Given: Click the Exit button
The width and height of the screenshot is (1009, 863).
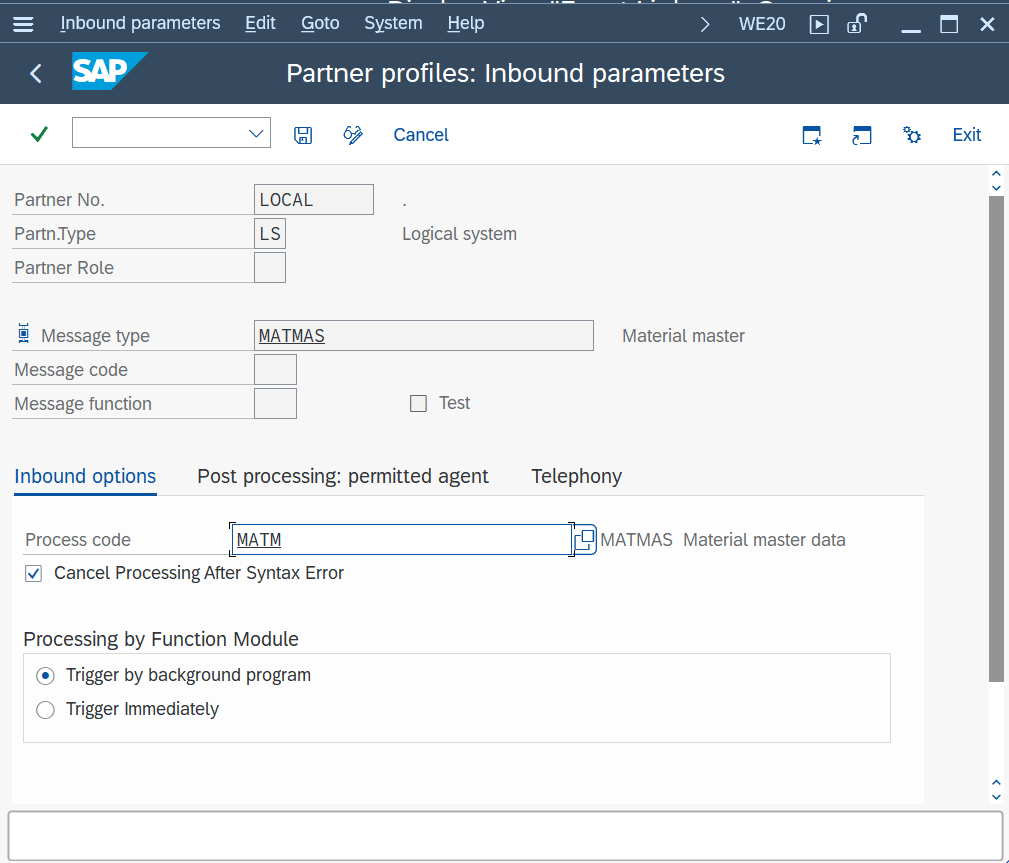Looking at the screenshot, I should coord(966,135).
